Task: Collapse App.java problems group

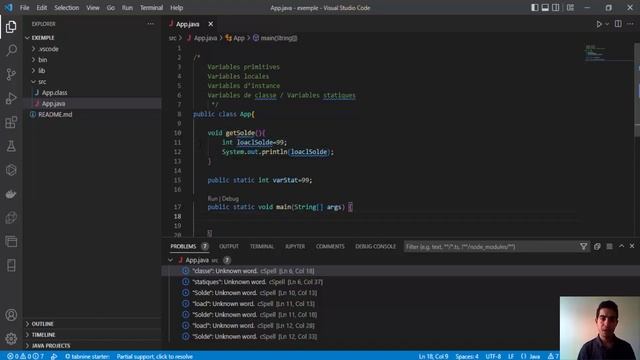Action: tap(171, 260)
